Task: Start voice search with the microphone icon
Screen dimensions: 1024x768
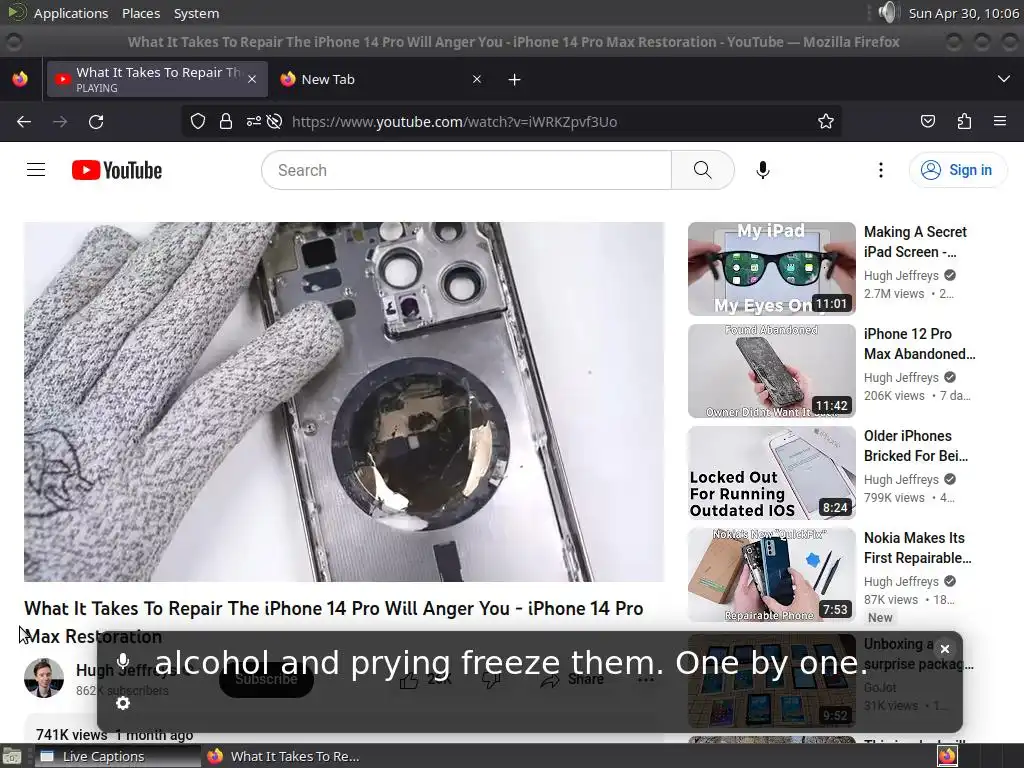Action: pyautogui.click(x=762, y=170)
